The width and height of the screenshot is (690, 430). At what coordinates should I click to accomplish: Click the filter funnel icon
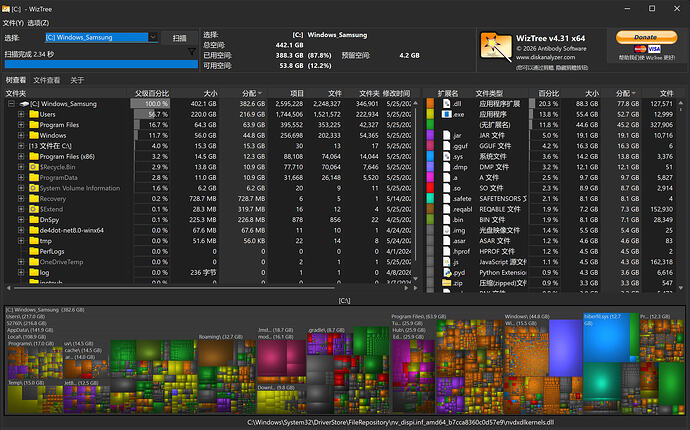191,52
